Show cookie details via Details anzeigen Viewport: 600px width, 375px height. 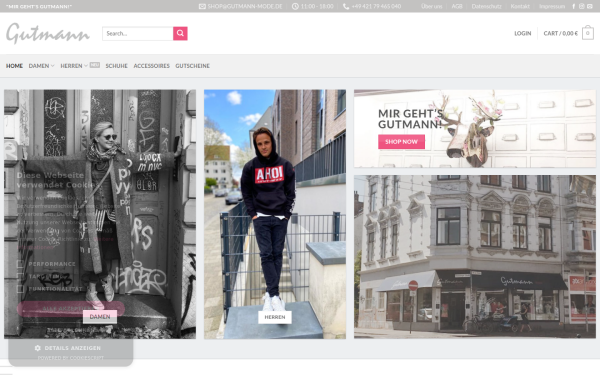(x=72, y=348)
